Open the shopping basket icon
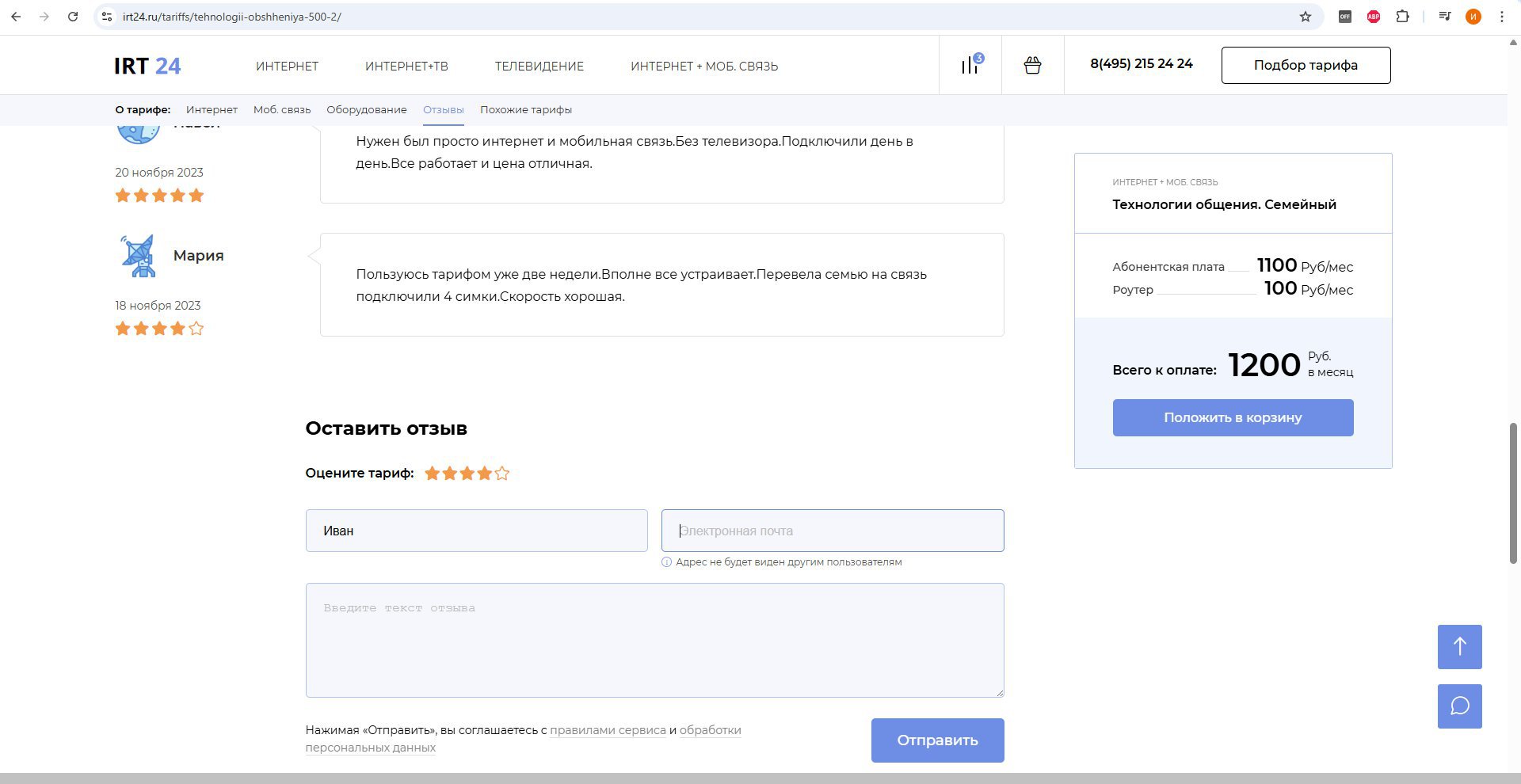 (1032, 65)
